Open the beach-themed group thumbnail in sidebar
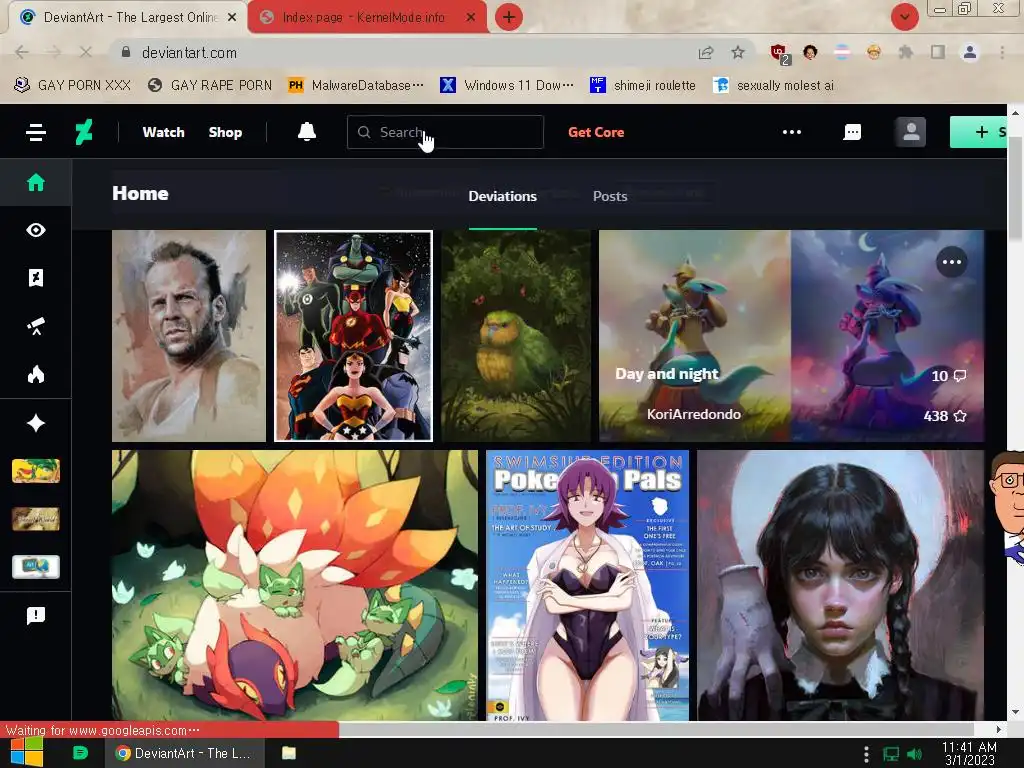Image resolution: width=1024 pixels, height=768 pixels. coord(36,471)
